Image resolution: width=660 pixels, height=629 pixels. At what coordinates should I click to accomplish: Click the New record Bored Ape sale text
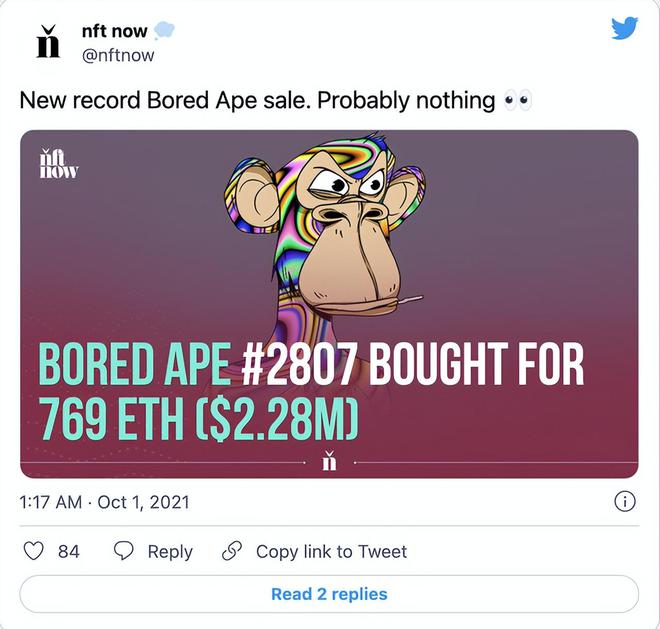[258, 100]
